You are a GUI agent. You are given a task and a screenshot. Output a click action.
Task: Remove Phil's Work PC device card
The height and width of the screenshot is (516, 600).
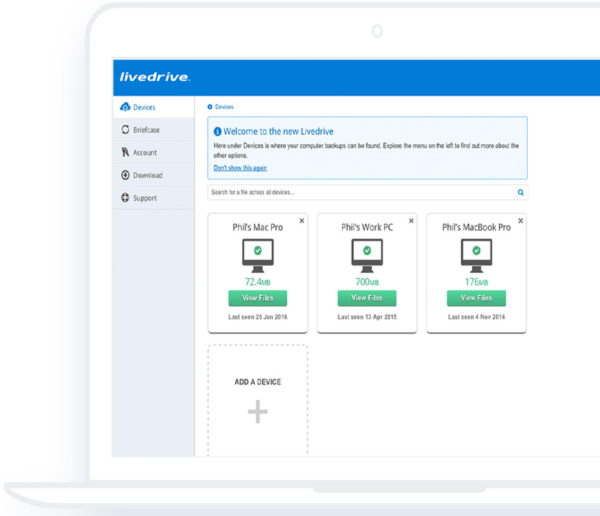pos(411,220)
